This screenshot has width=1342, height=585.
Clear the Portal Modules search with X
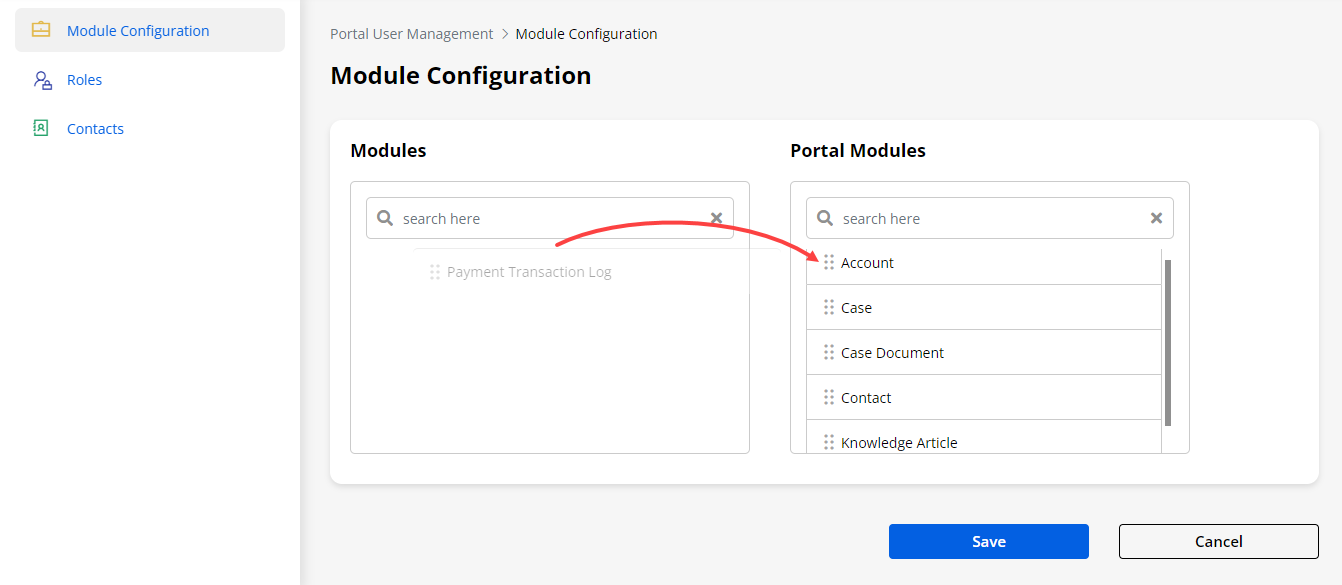point(1156,218)
